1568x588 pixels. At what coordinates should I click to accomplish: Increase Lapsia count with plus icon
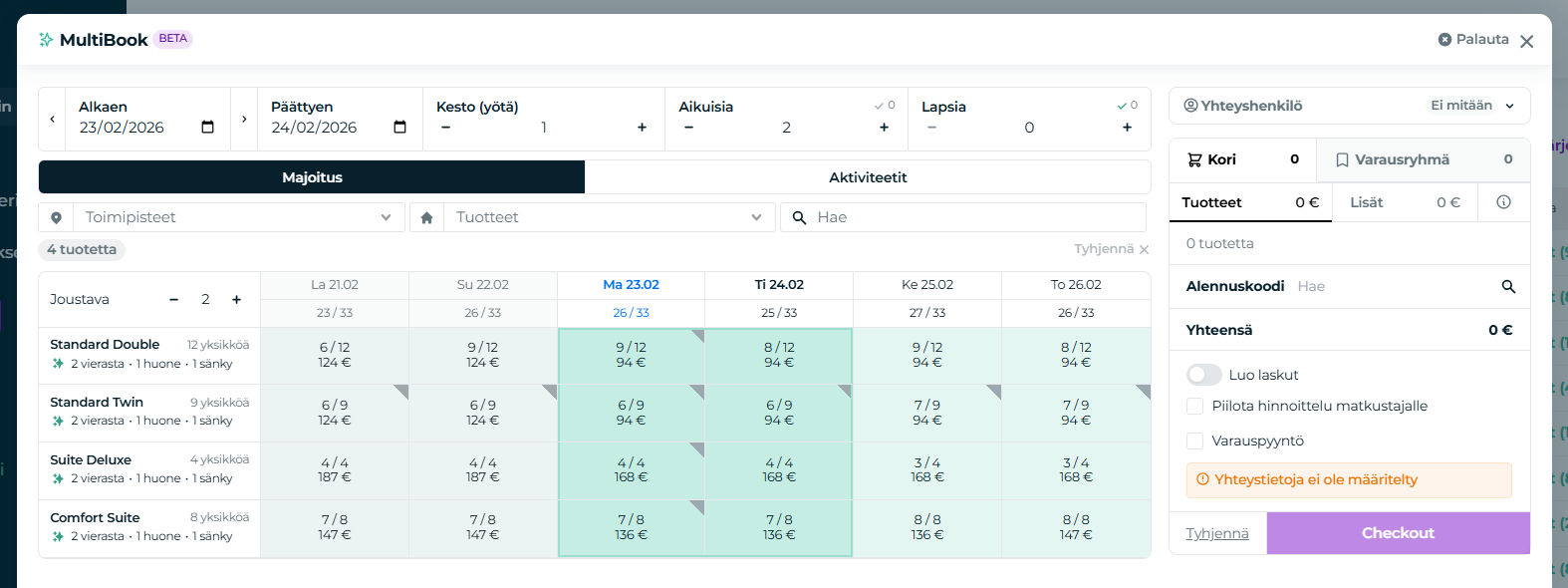tap(1127, 128)
